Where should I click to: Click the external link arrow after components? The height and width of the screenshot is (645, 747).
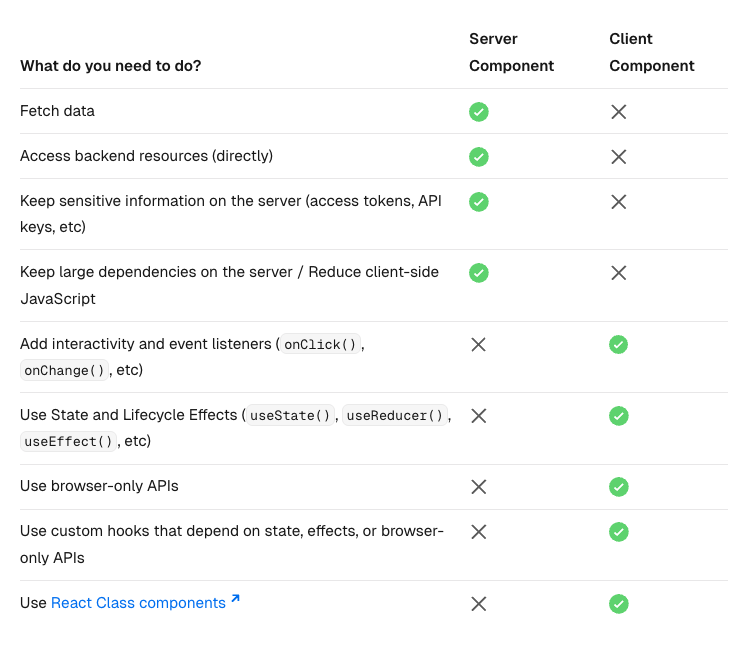[235, 599]
